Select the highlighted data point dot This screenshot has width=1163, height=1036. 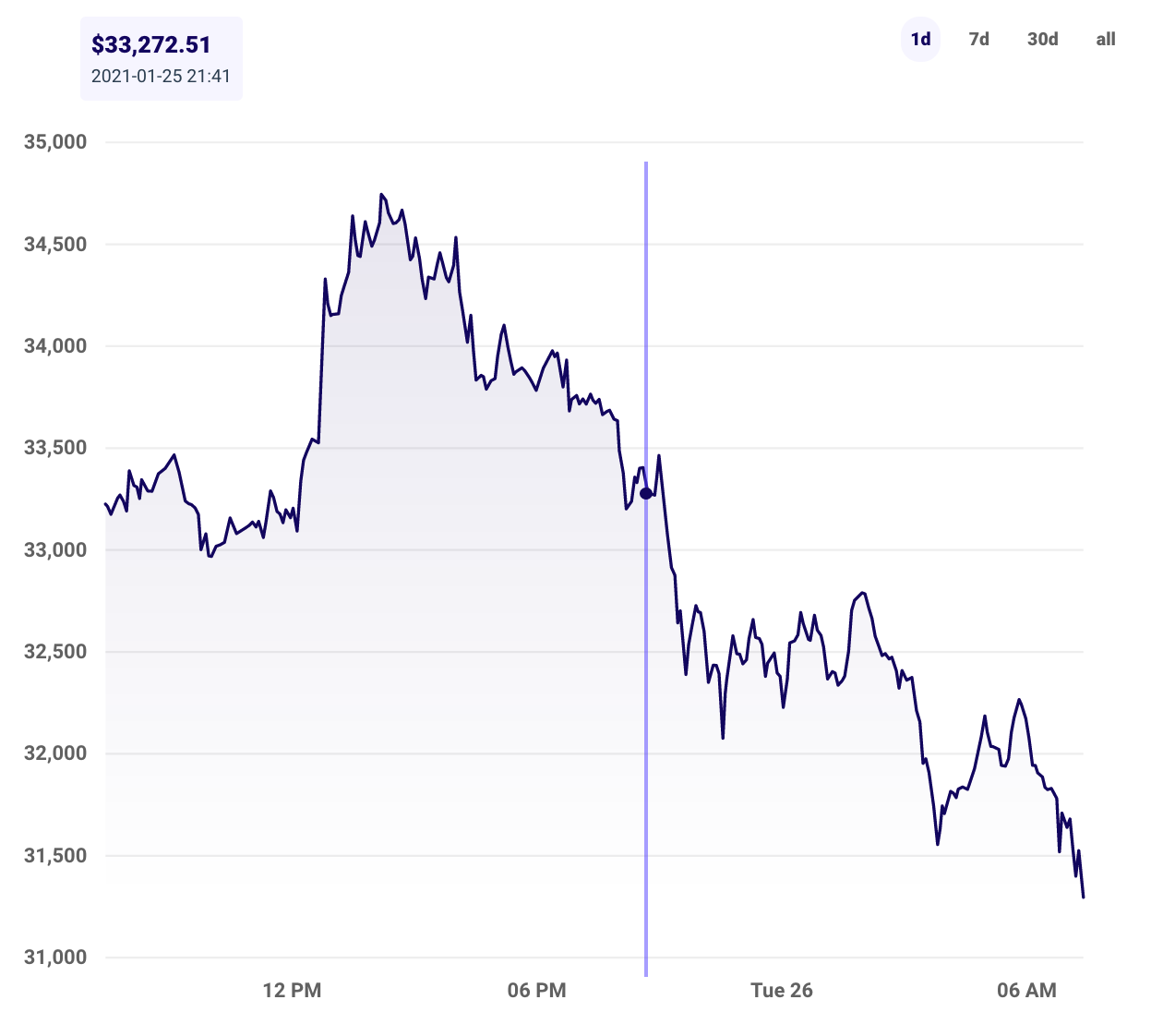645,494
